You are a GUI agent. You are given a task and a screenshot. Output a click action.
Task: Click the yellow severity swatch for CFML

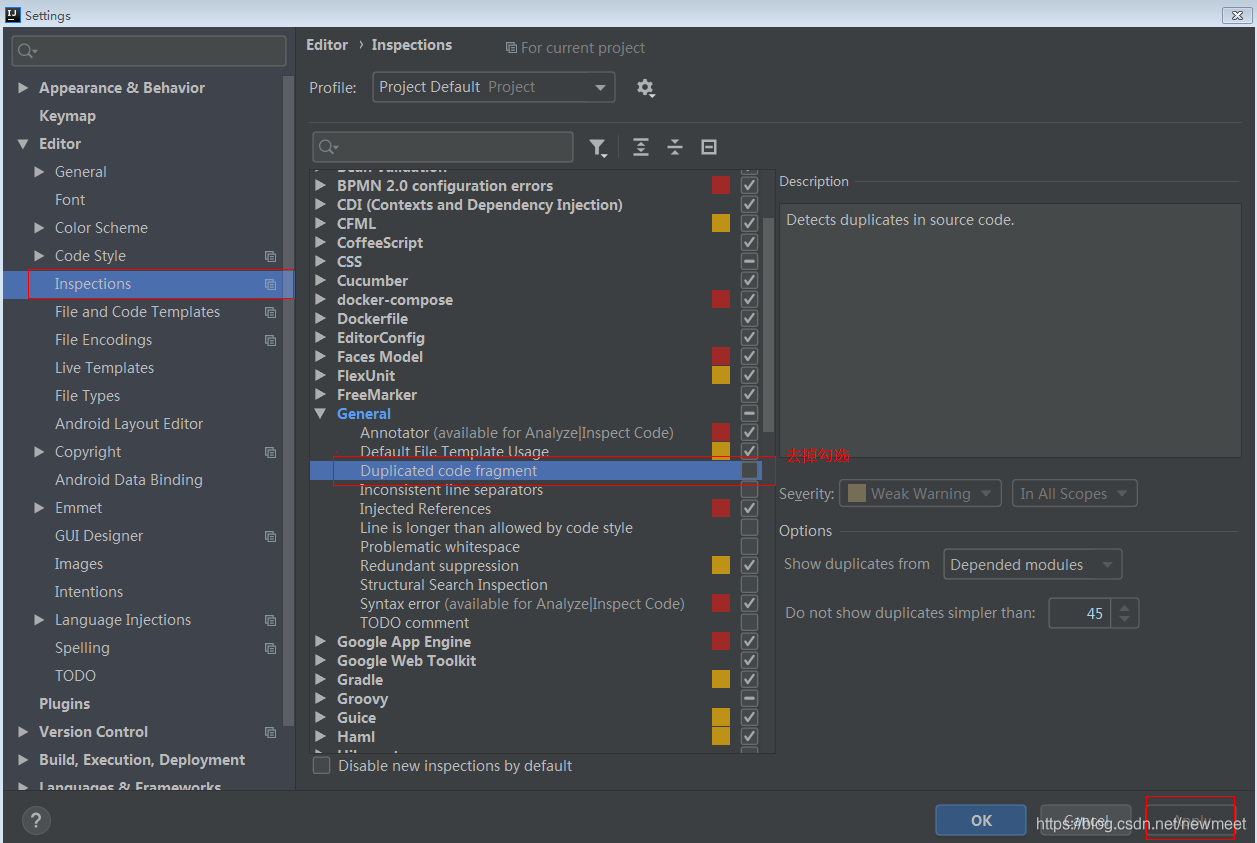pyautogui.click(x=721, y=224)
